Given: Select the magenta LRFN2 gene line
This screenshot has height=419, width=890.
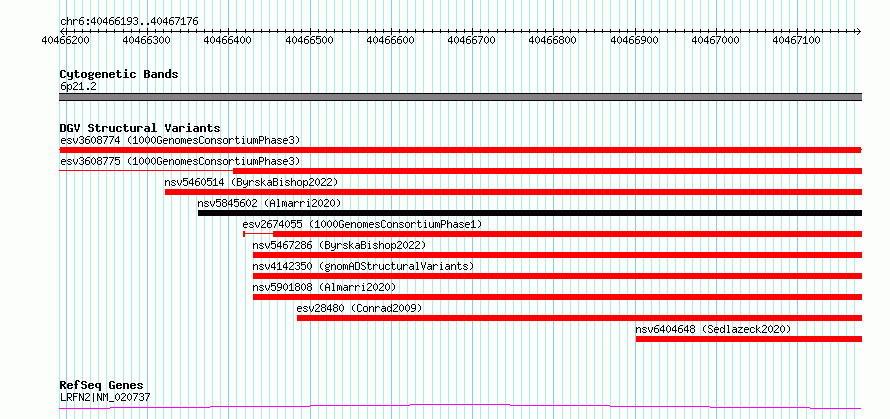Looking at the screenshot, I should (x=461, y=406).
